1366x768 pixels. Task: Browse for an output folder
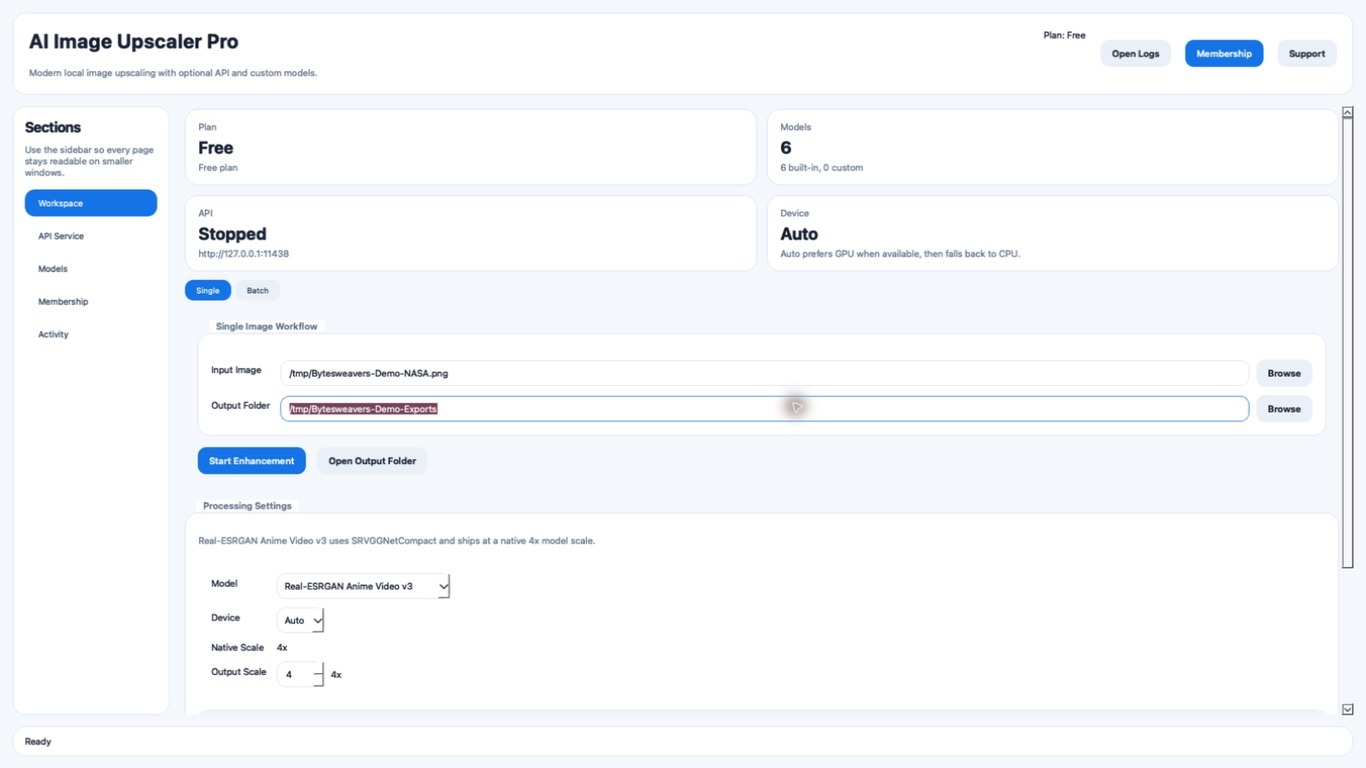[x=1284, y=409]
